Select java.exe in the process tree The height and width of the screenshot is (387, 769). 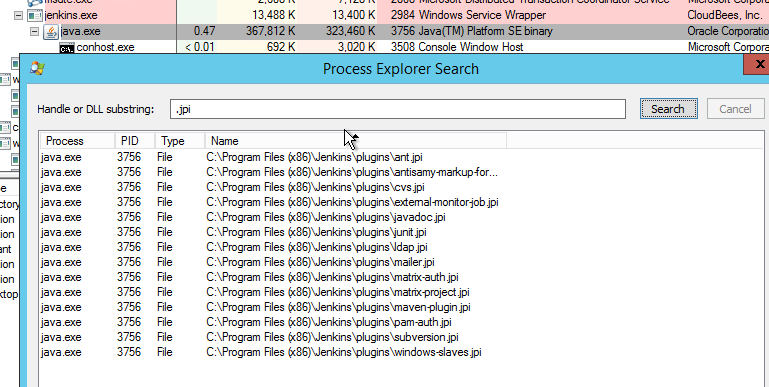(x=80, y=32)
